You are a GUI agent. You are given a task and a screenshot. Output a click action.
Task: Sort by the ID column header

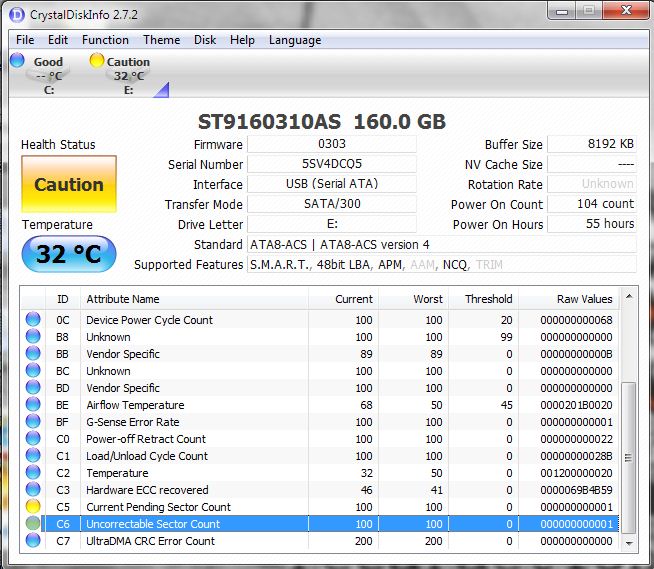(x=63, y=299)
